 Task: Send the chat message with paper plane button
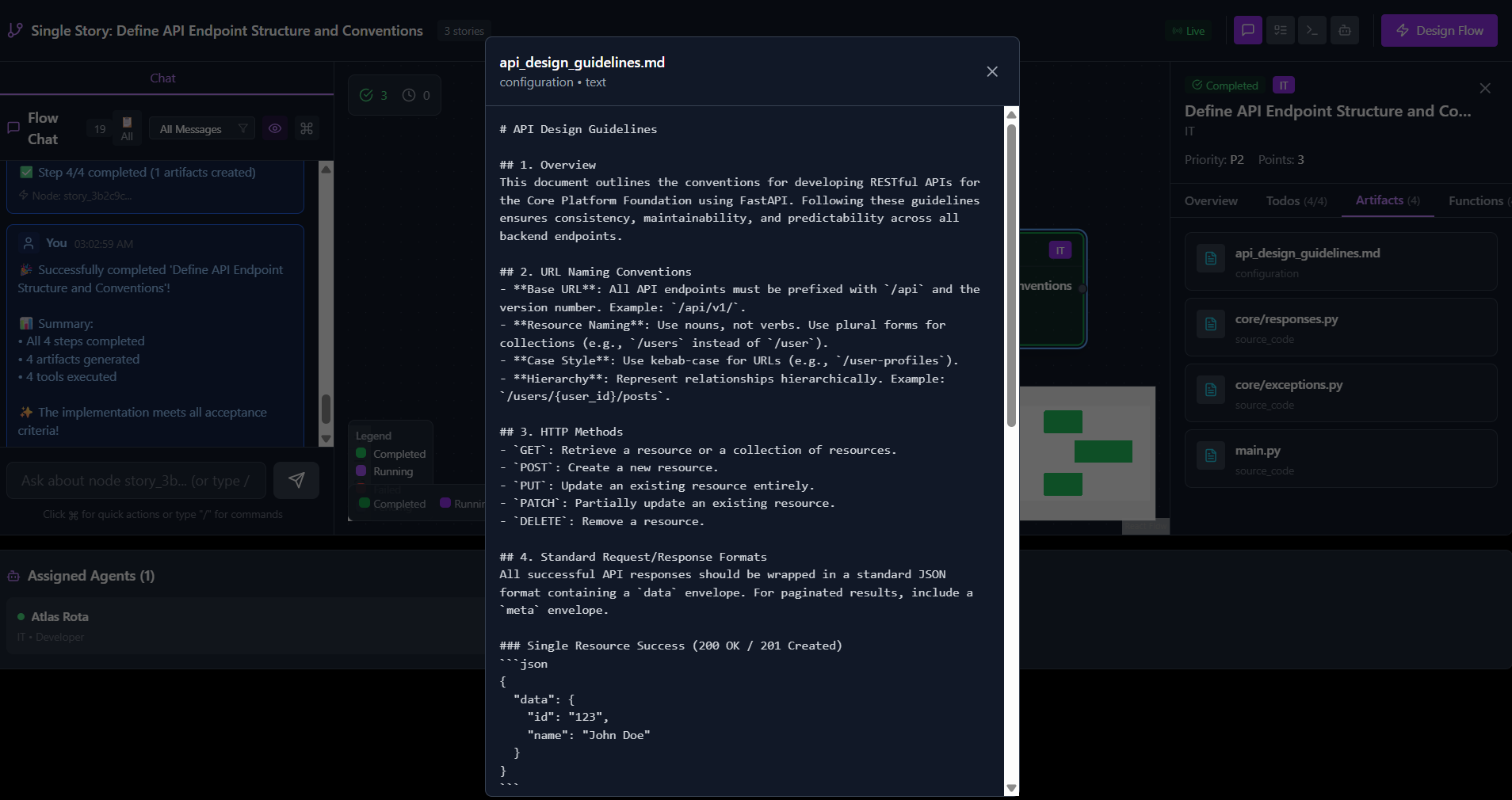[x=296, y=480]
